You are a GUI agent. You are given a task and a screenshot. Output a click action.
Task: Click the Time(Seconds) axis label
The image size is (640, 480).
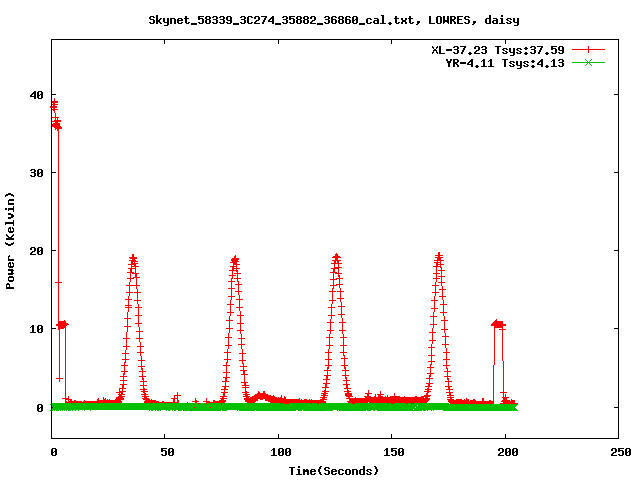334,471
